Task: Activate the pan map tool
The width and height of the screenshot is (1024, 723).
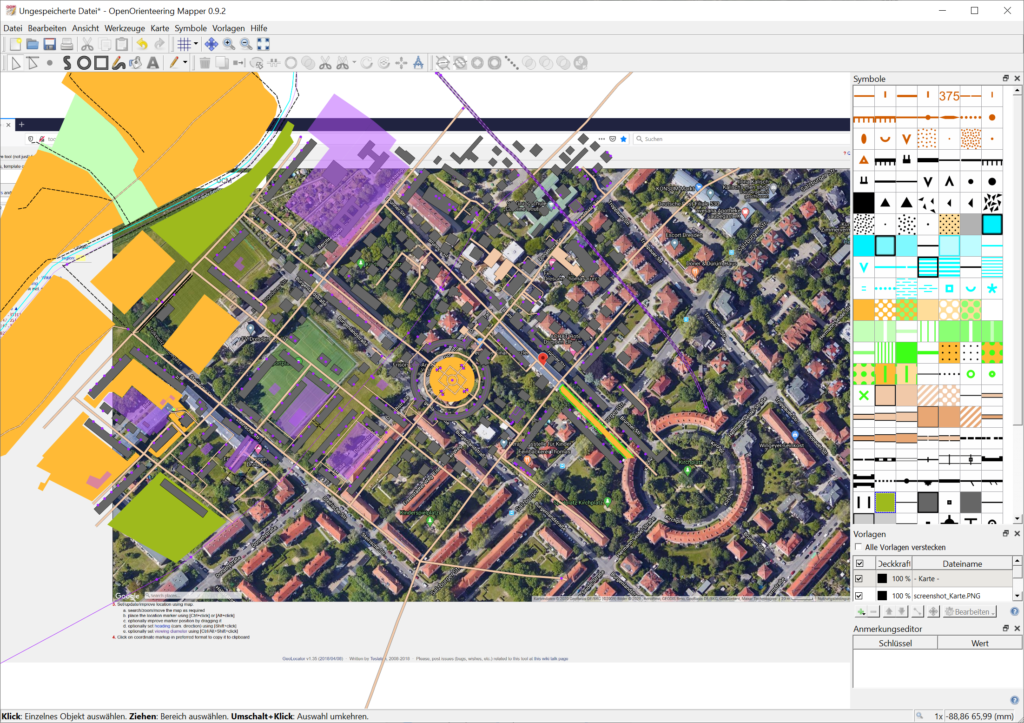Action: [211, 44]
